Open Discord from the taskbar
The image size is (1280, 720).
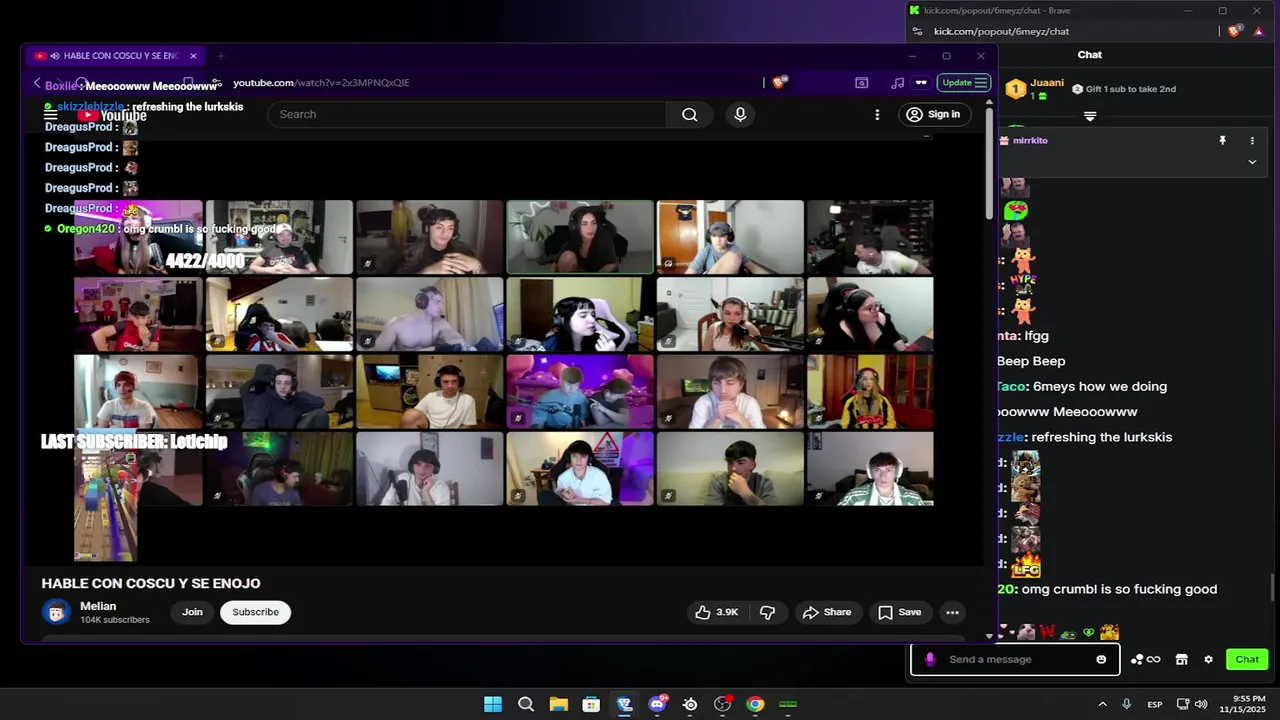657,704
